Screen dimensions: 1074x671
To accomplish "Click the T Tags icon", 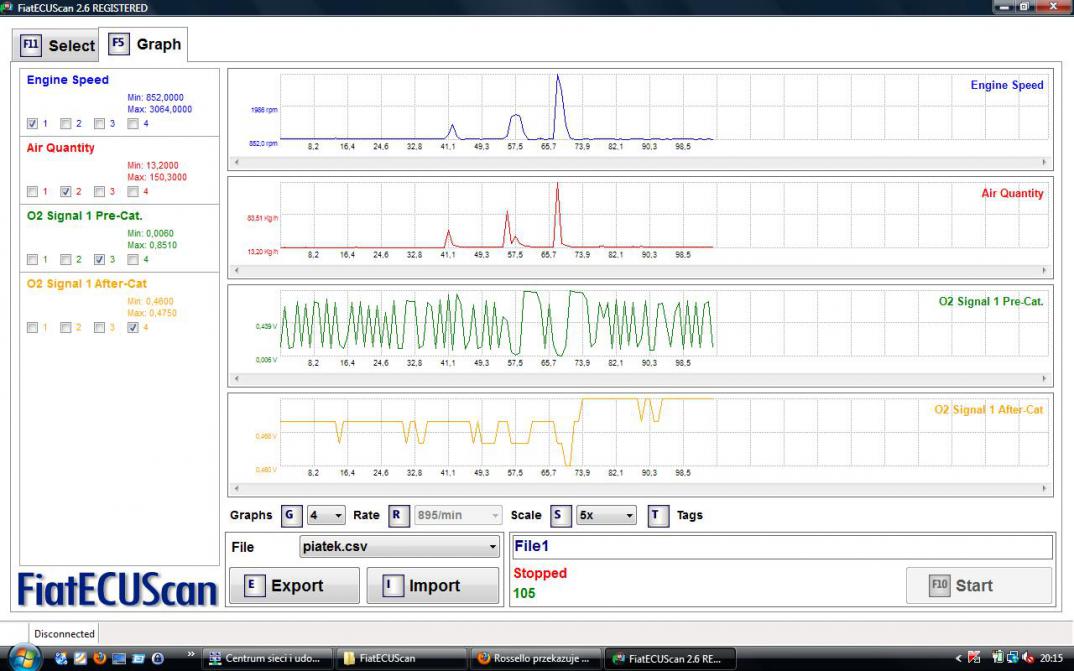I will (x=657, y=515).
